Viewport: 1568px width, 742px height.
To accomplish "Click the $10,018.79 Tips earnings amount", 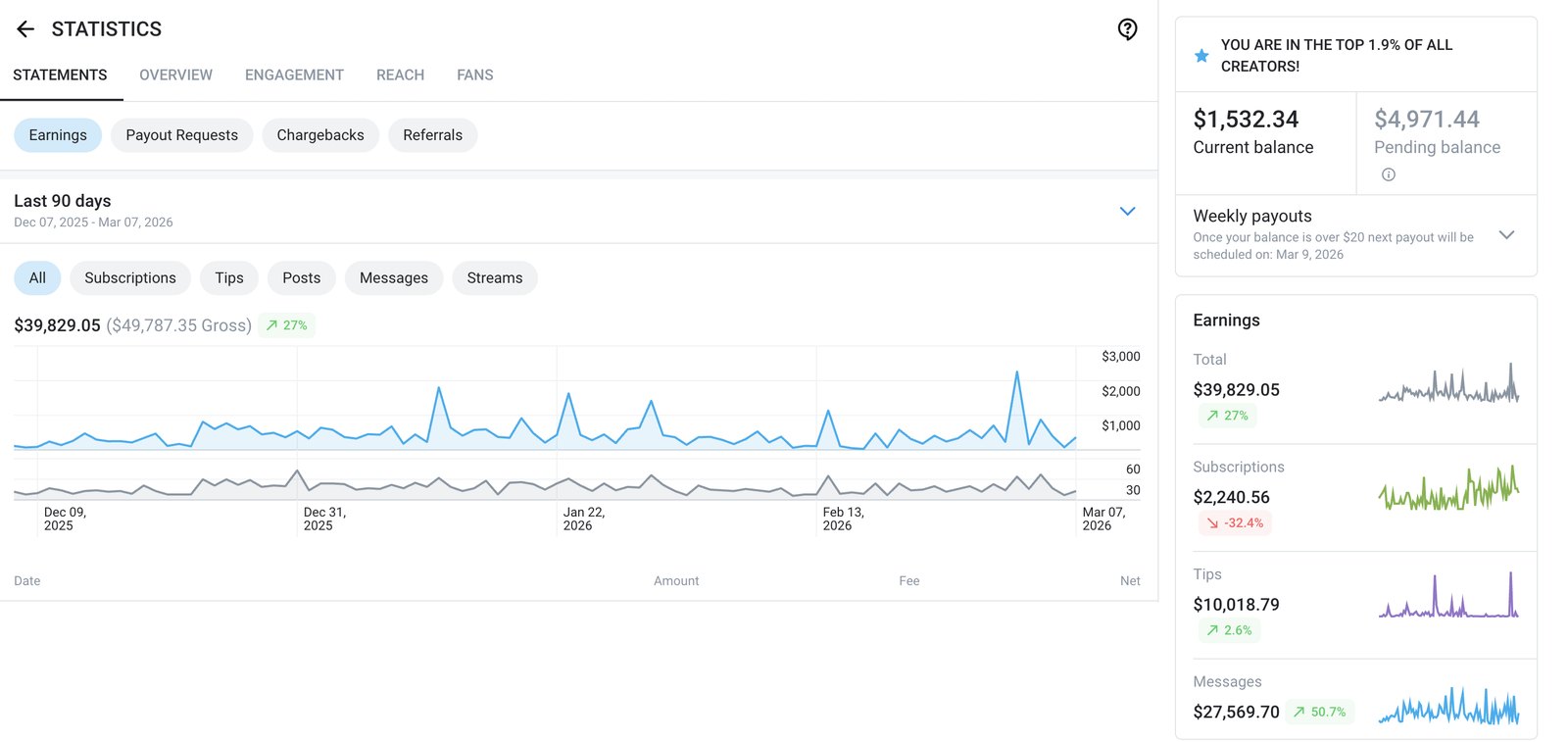I will pos(1236,605).
